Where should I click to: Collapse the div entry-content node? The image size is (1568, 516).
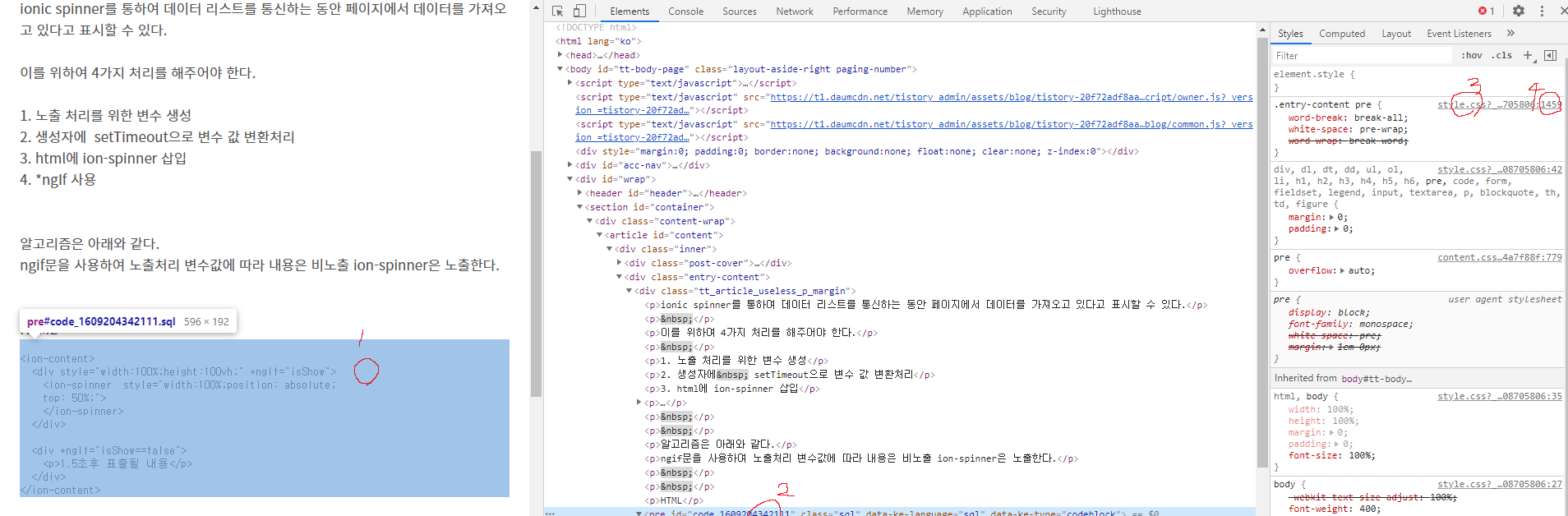coord(620,277)
